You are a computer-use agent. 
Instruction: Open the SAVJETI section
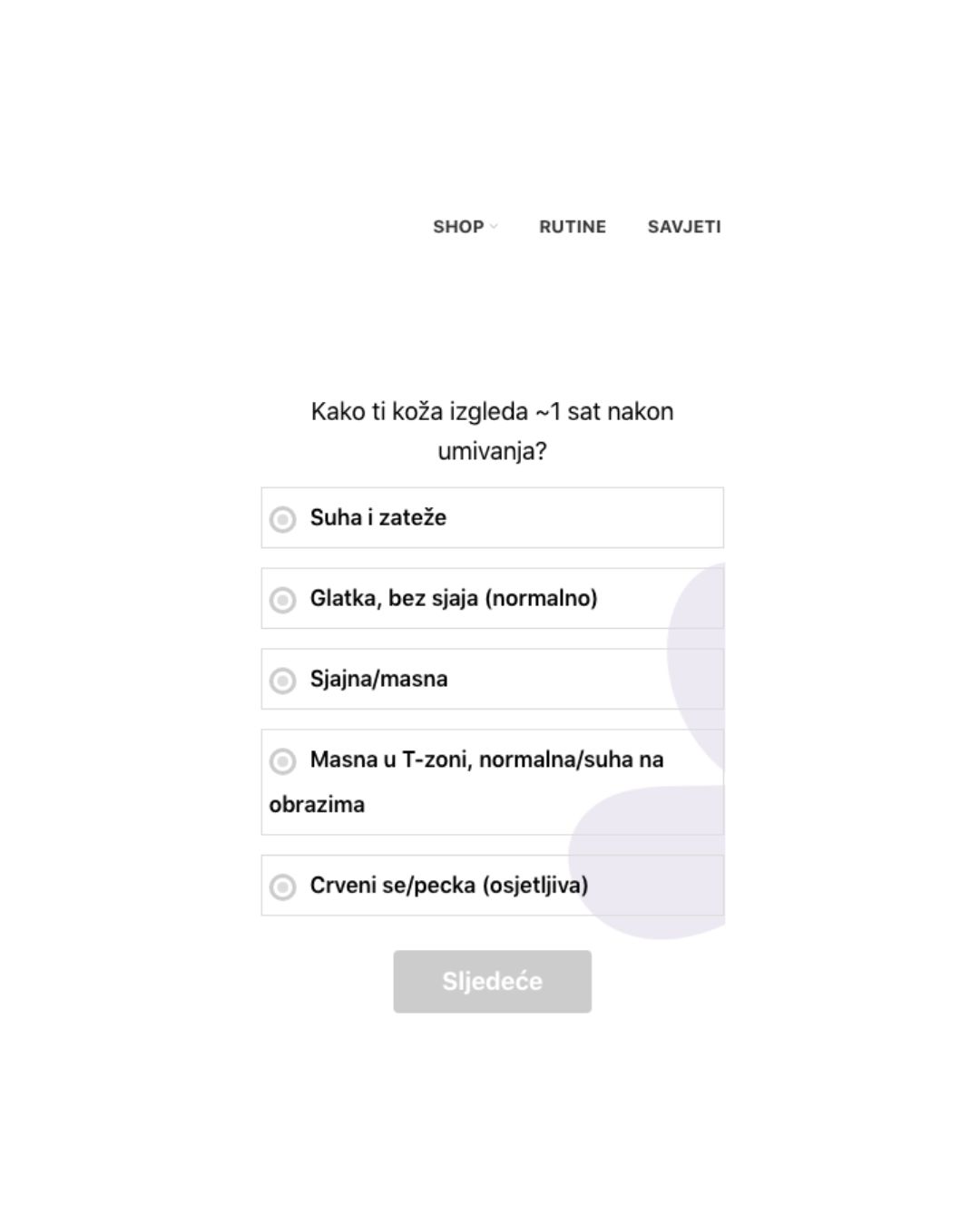(x=684, y=227)
